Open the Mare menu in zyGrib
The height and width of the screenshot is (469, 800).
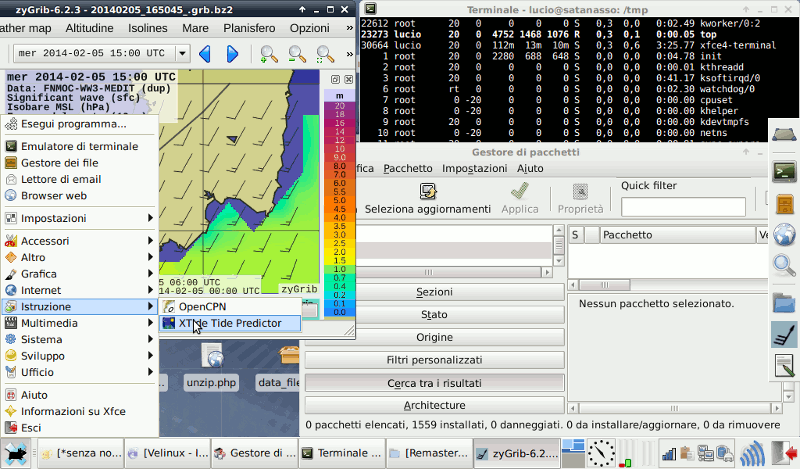pos(195,28)
